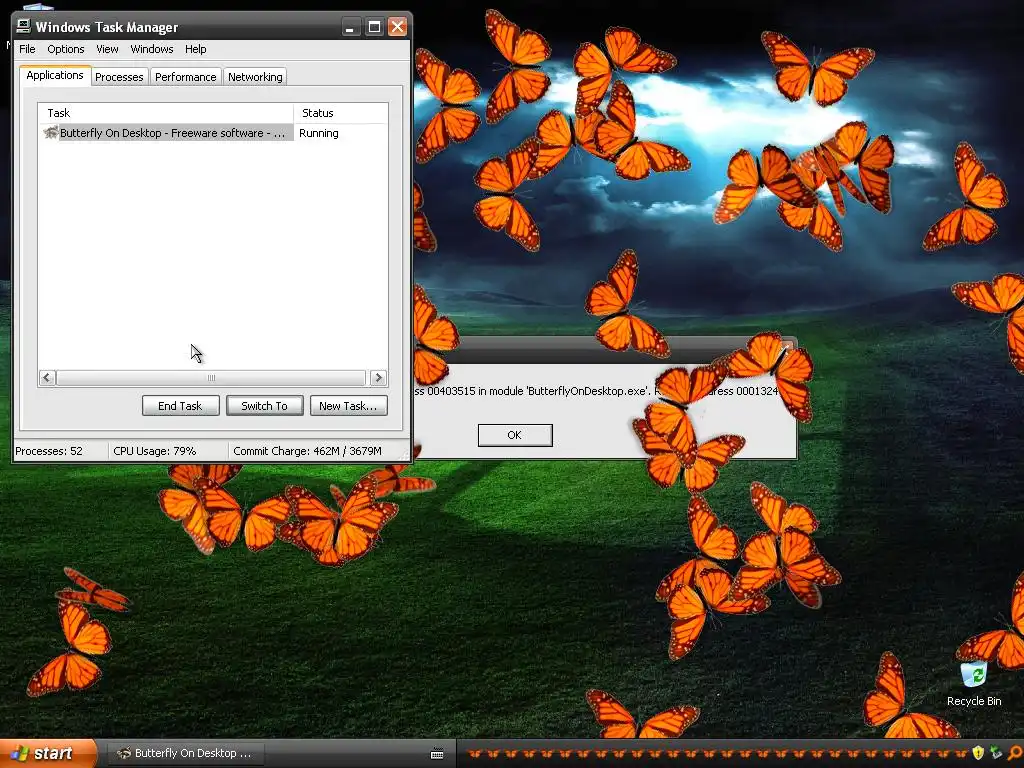
Task: Open the Help menu
Action: [195, 49]
